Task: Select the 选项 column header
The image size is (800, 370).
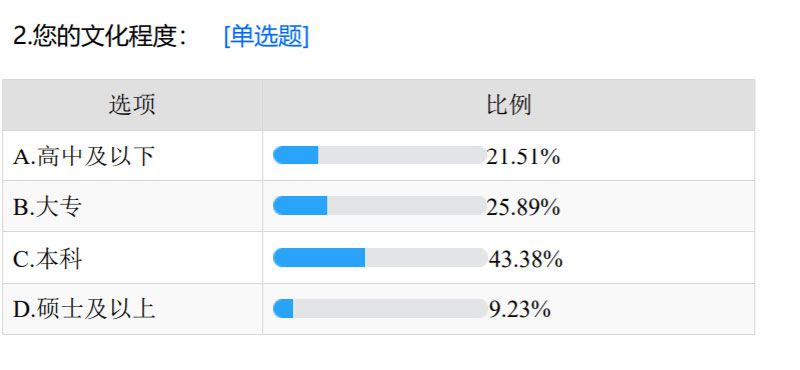Action: (132, 105)
